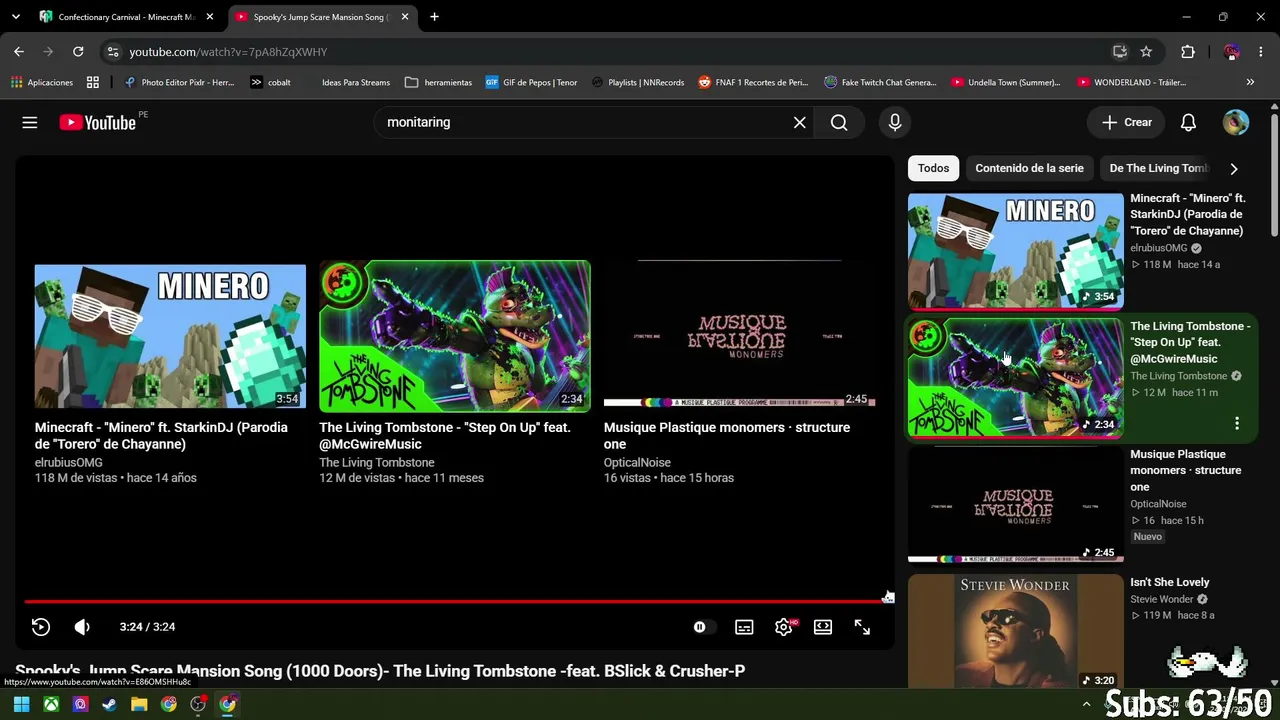Open the Photo Editor Pixlr bookmark
The height and width of the screenshot is (720, 1280).
click(x=179, y=82)
